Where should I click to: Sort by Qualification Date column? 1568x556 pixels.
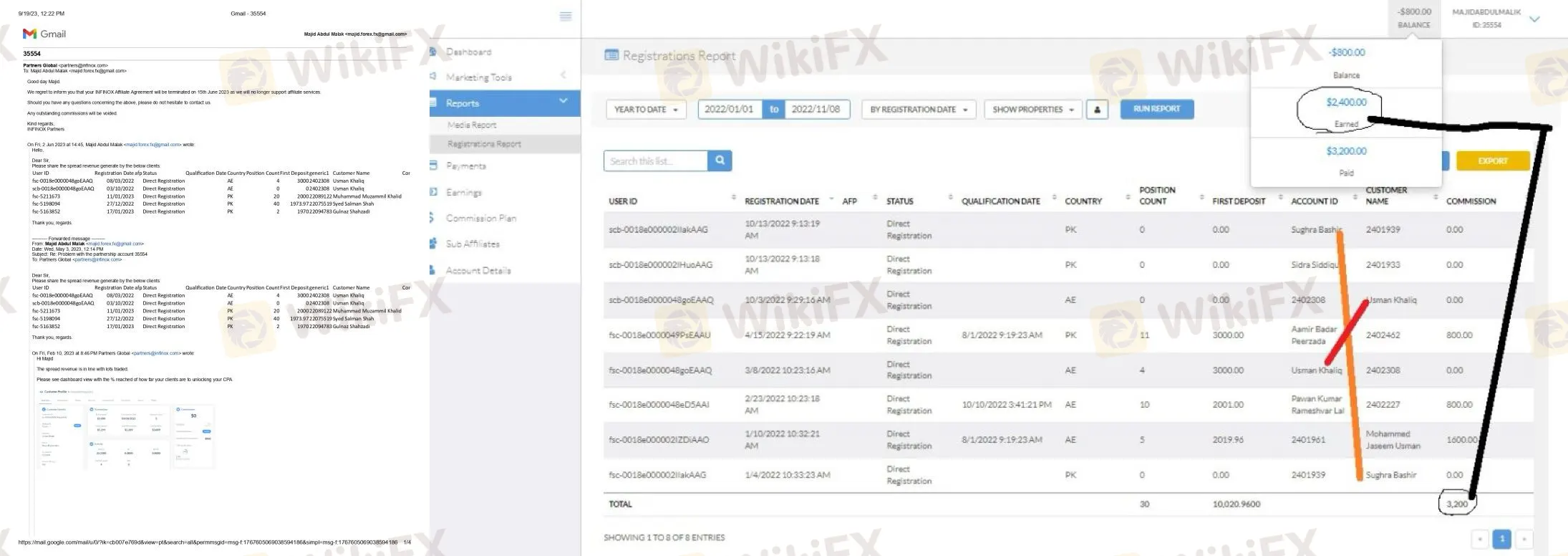[x=1000, y=201]
